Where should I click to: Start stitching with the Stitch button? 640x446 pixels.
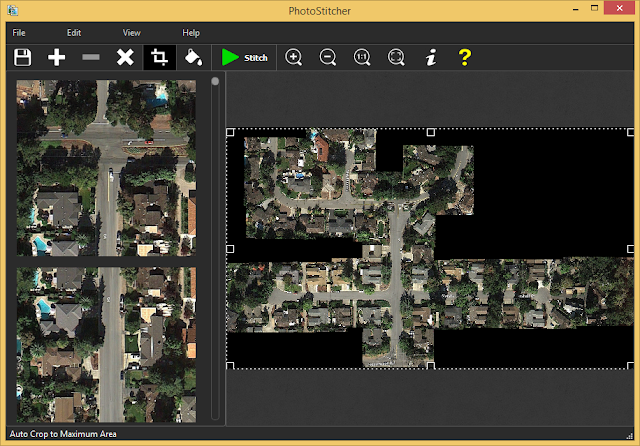244,58
